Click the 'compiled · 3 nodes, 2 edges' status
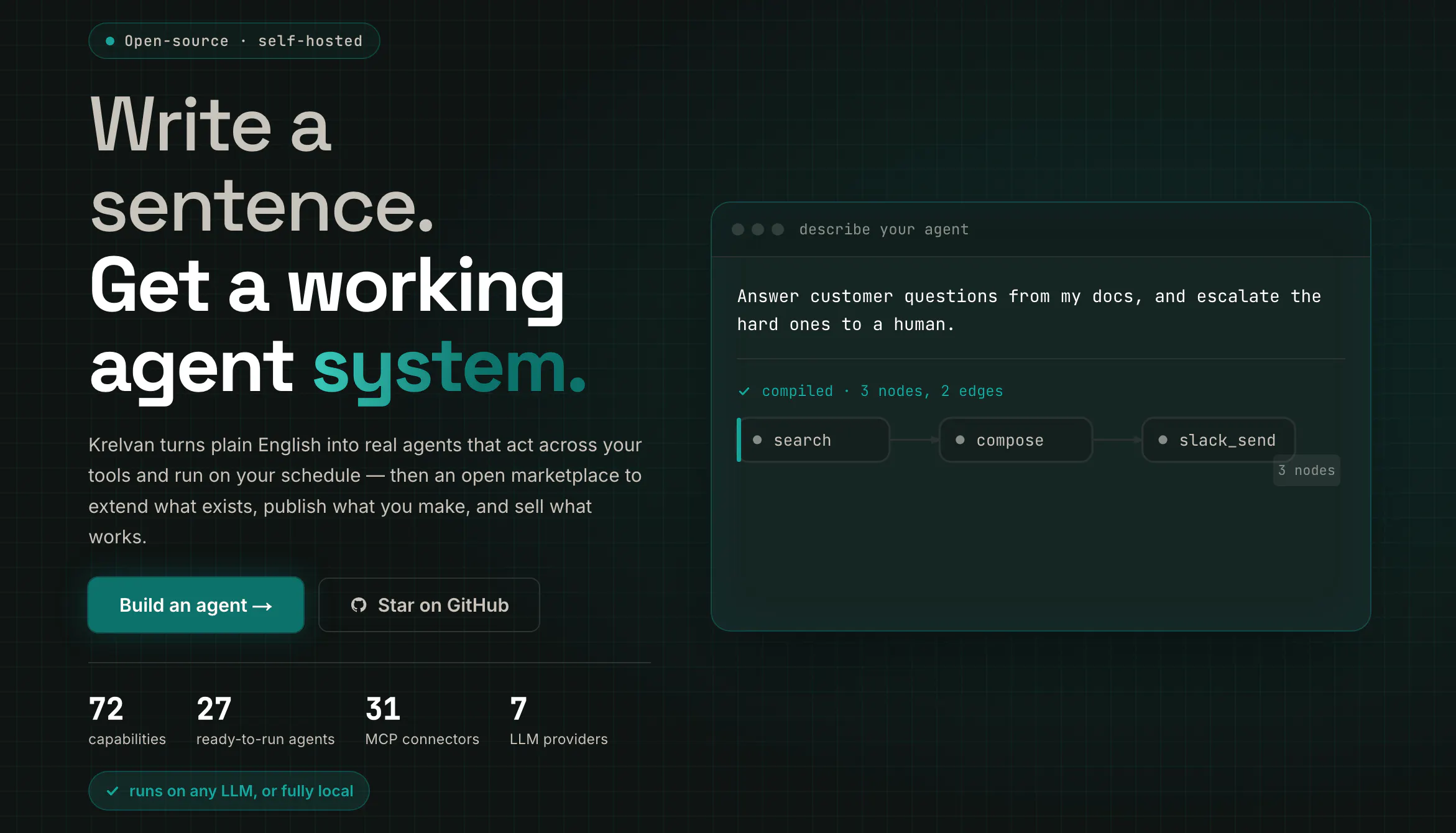Image resolution: width=1456 pixels, height=833 pixels. click(870, 391)
